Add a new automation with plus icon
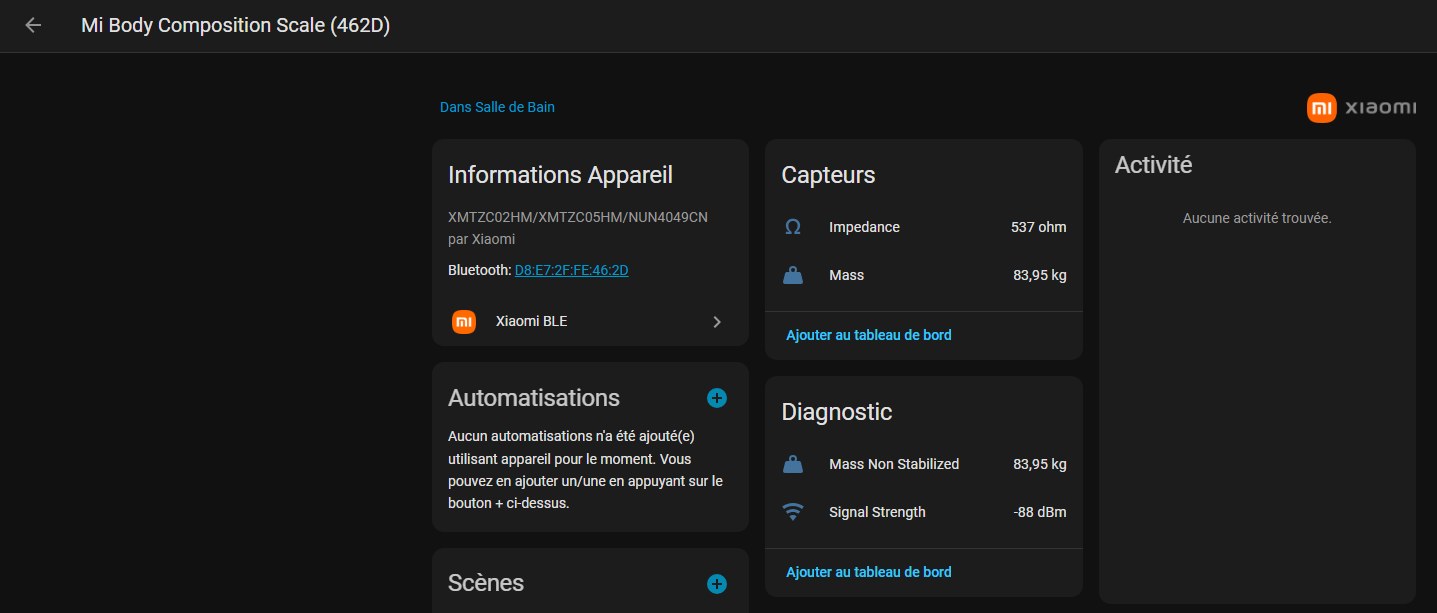The width and height of the screenshot is (1437, 613). coord(717,398)
